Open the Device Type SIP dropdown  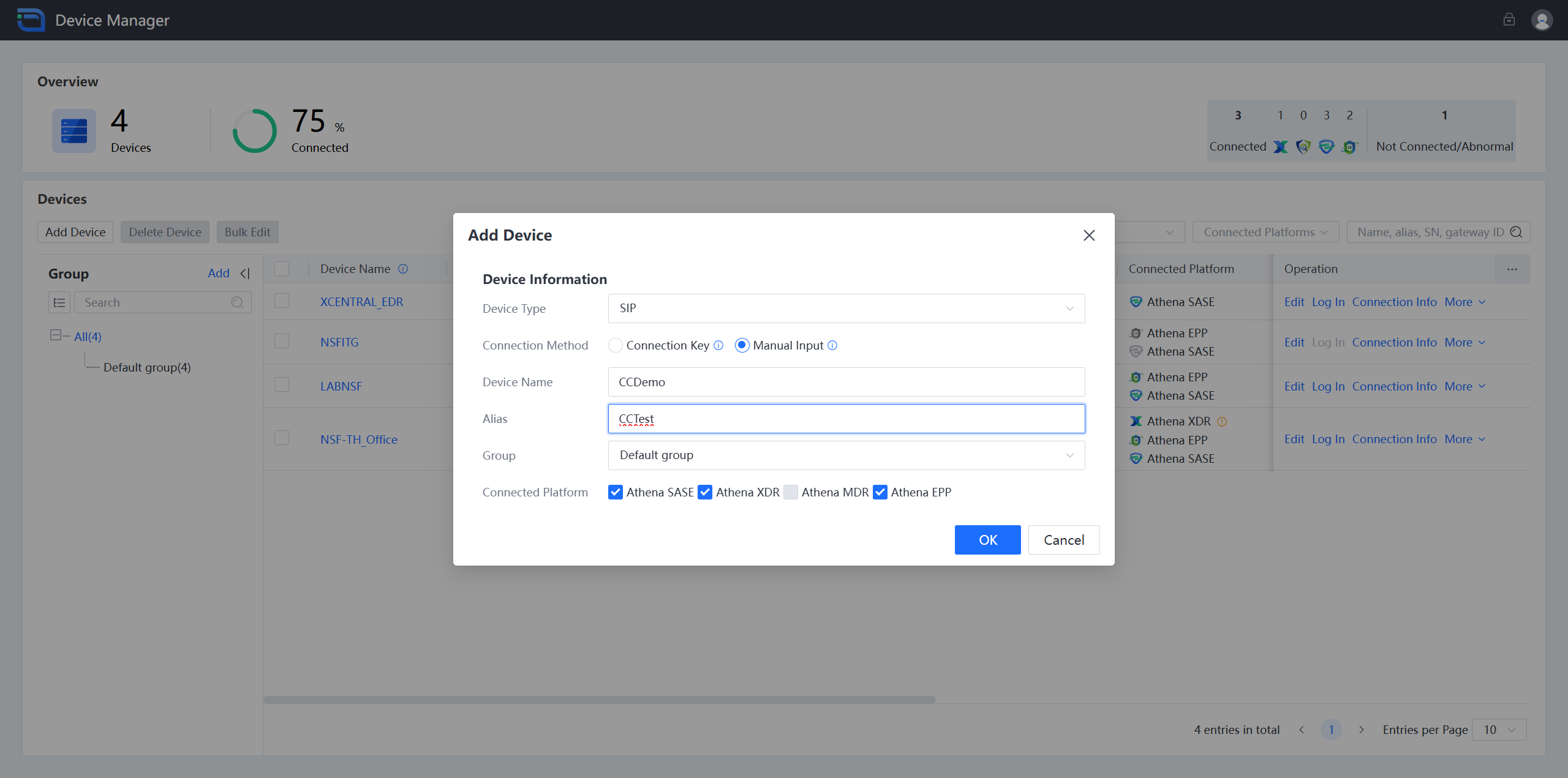(x=846, y=309)
